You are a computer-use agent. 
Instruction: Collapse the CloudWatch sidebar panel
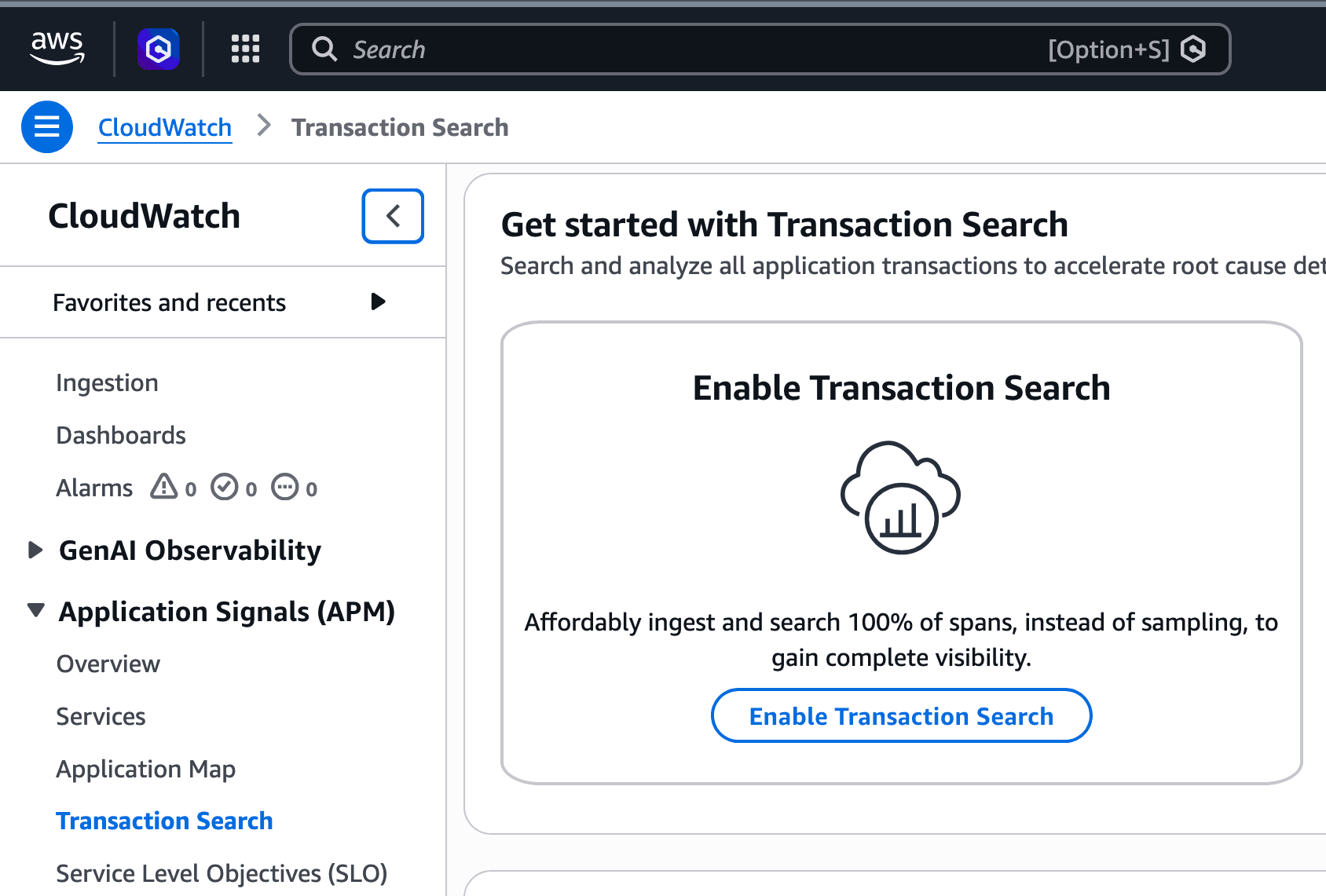coord(393,216)
